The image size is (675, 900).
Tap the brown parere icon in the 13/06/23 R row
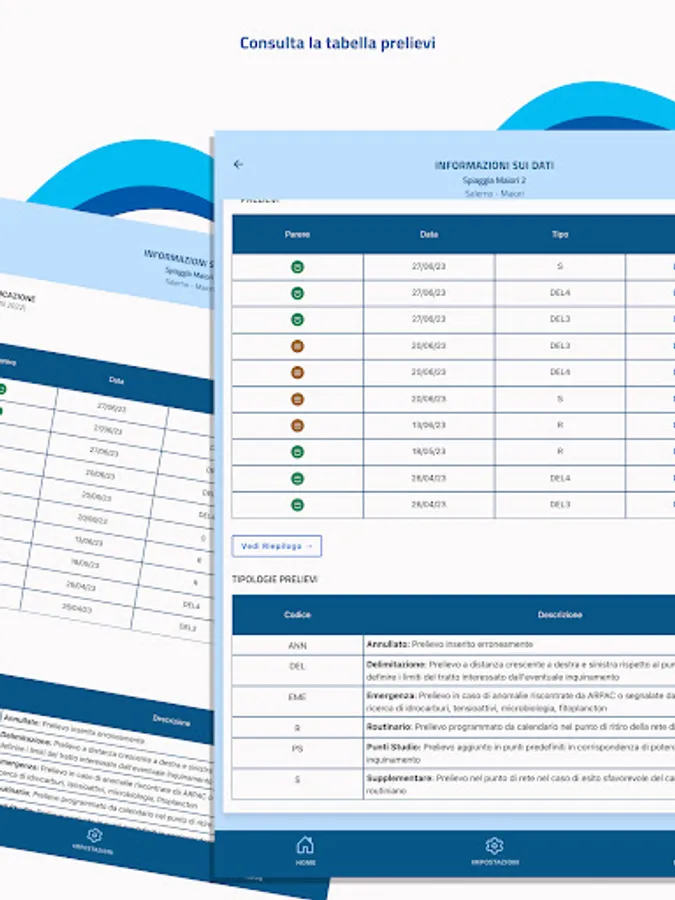(x=297, y=425)
